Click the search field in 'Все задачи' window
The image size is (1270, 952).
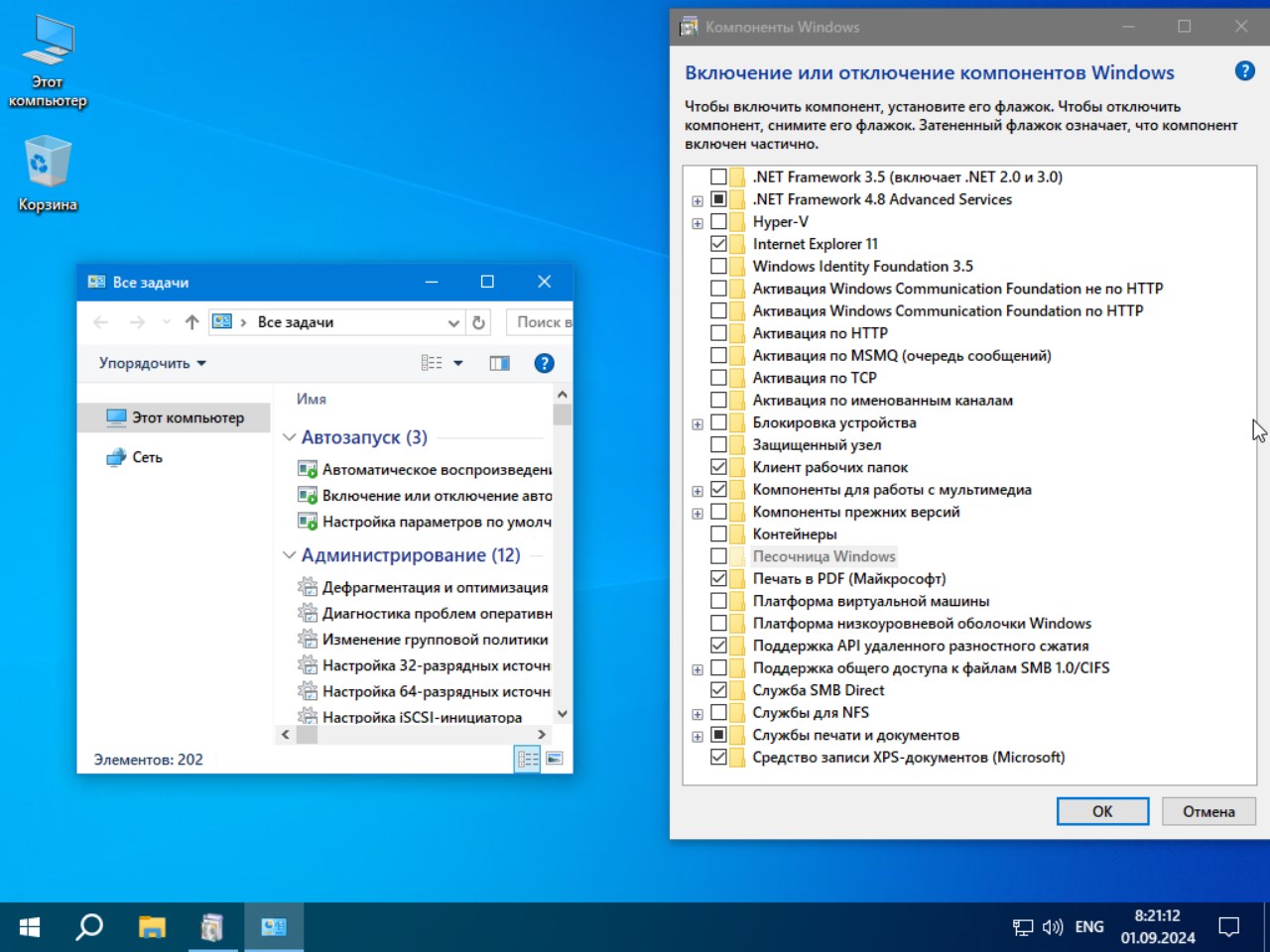tap(542, 322)
